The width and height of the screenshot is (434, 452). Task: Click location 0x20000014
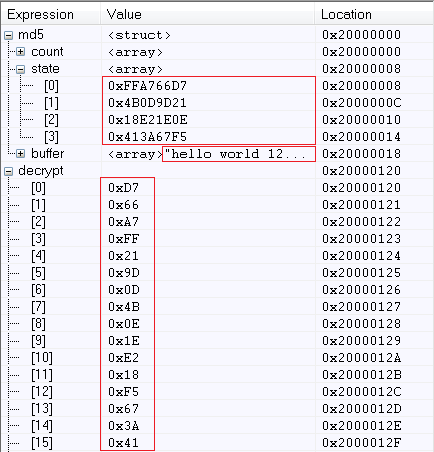(361, 137)
